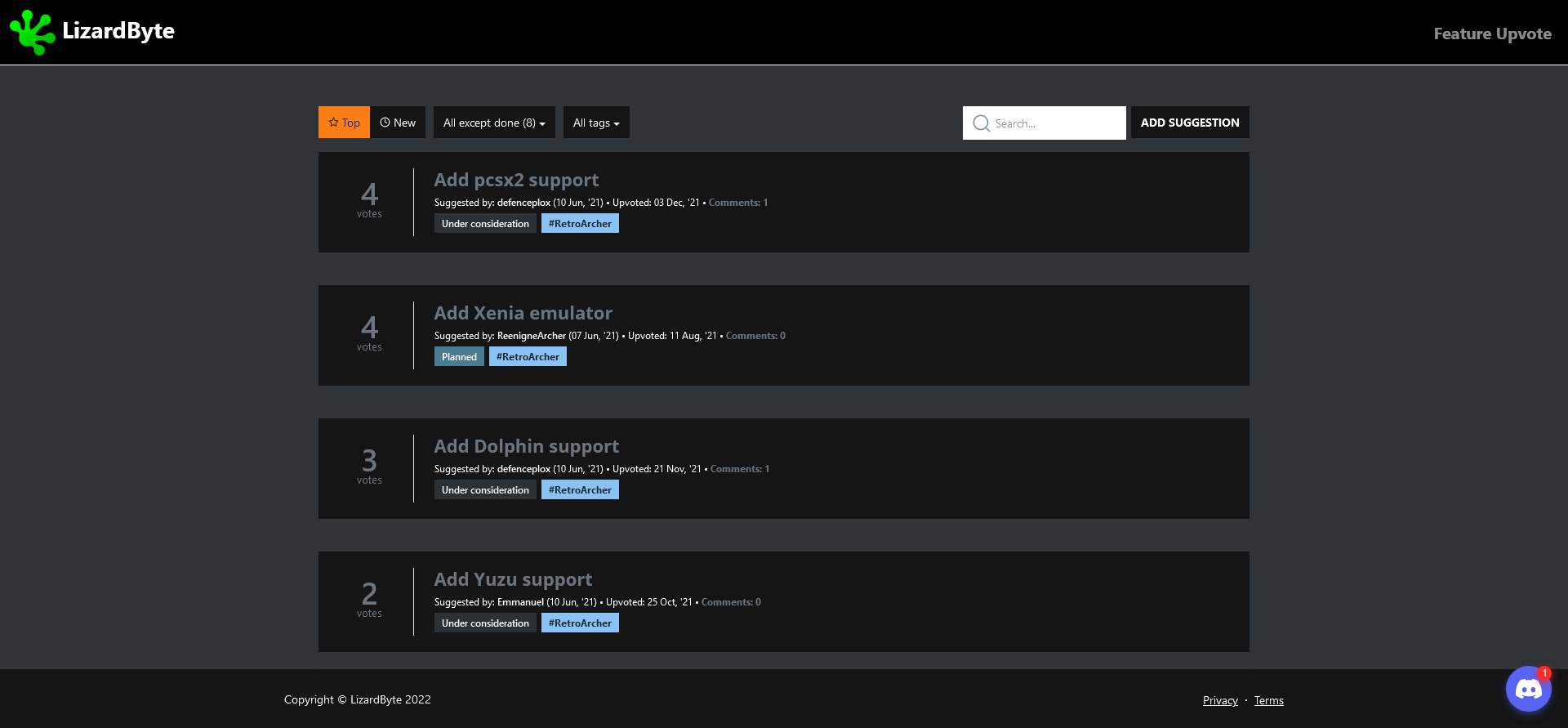Open 'Comments: 1' on Dolphin suggestion
1568x728 pixels.
[740, 469]
